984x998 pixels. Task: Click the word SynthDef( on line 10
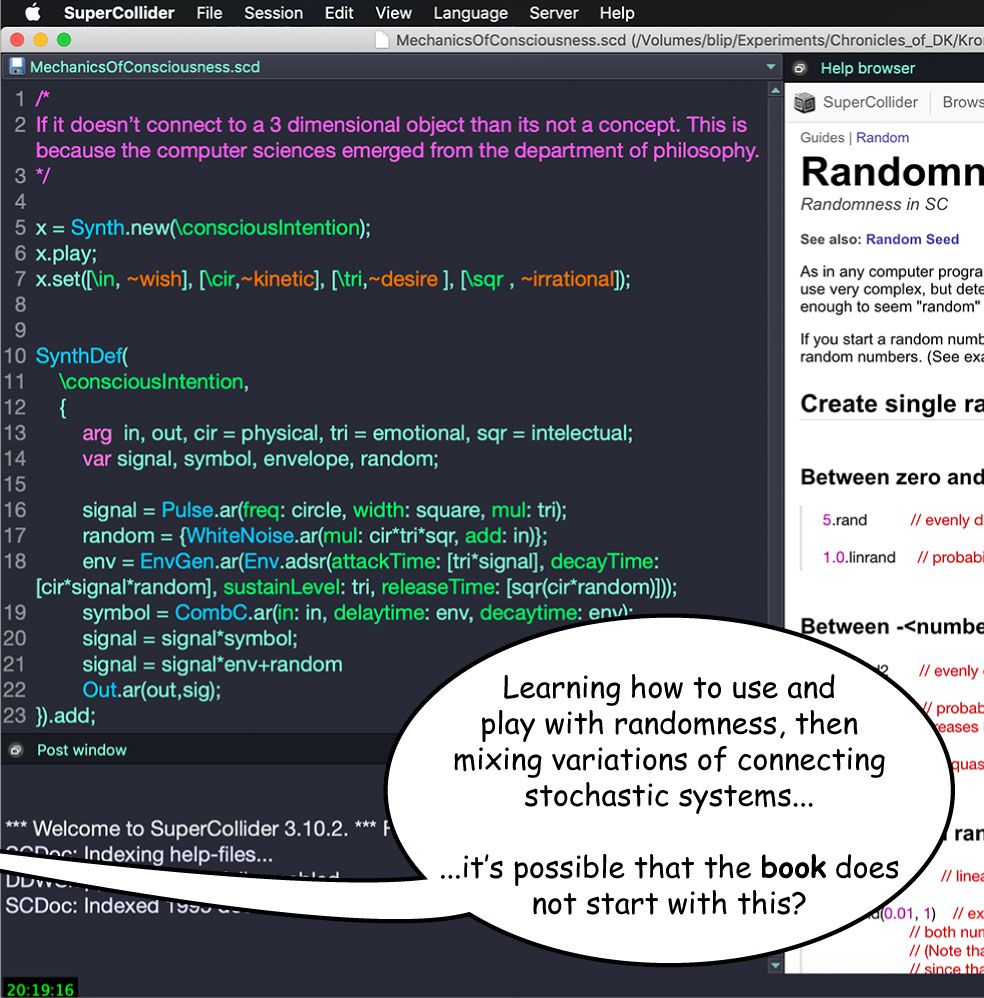[x=81, y=356]
